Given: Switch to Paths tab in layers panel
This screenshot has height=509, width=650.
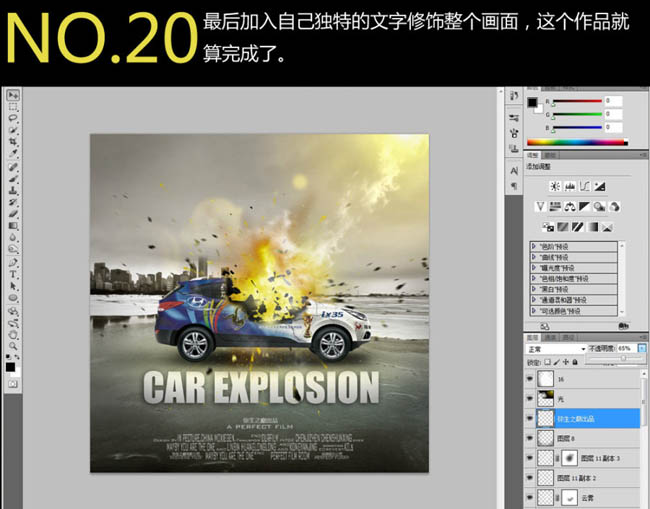Looking at the screenshot, I should pos(568,337).
